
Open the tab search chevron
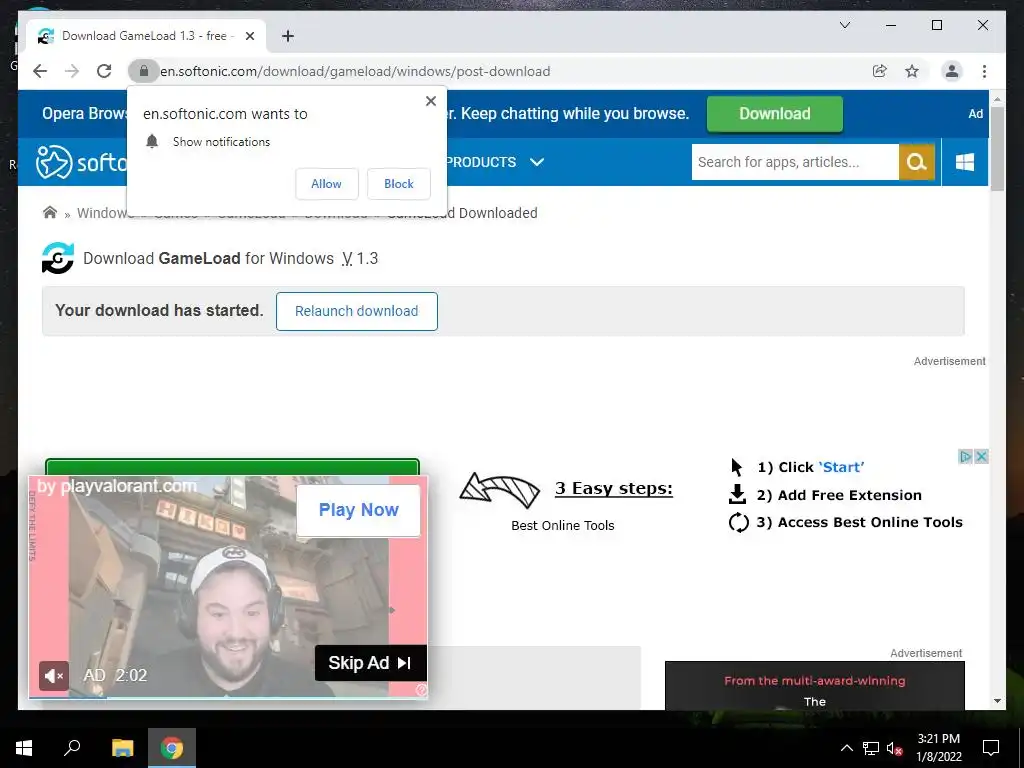tap(844, 25)
